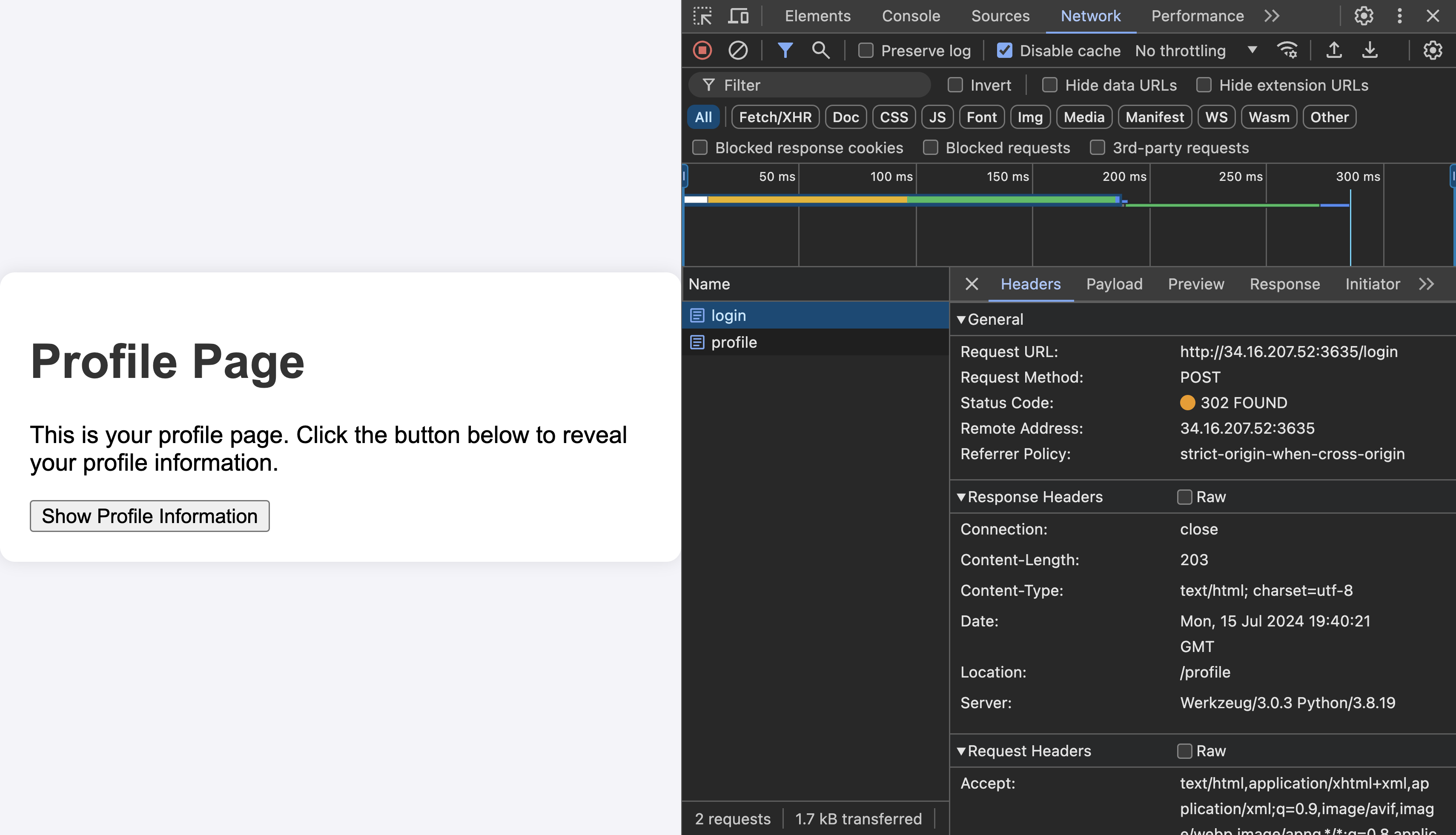Stop recording network log (red record button)
This screenshot has height=835, width=1456.
[702, 51]
